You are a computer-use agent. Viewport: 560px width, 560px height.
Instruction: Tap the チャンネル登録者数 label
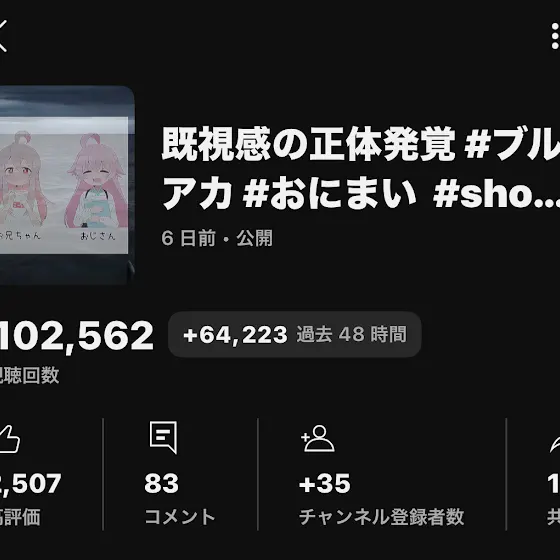(381, 517)
